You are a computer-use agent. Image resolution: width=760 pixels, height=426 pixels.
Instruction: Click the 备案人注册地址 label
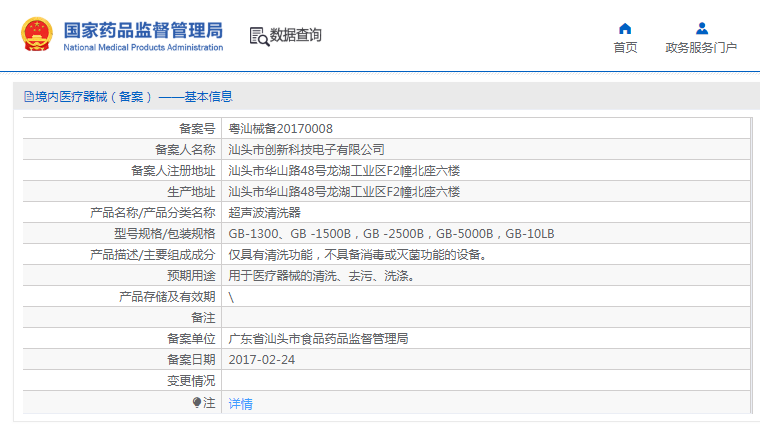tap(173, 171)
